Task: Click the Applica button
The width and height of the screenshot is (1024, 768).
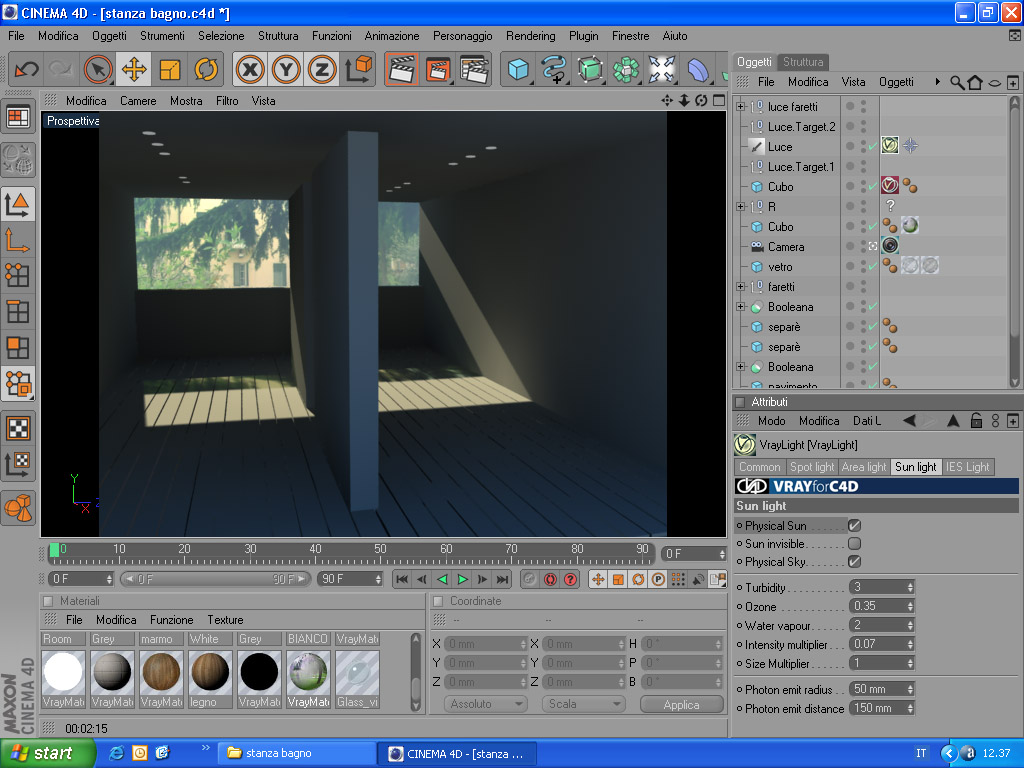Action: (681, 705)
